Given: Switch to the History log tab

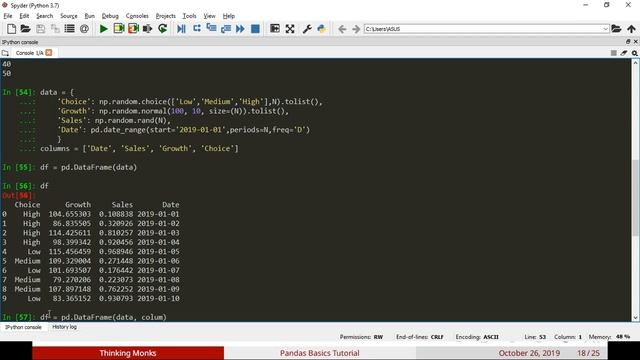Looking at the screenshot, I should point(64,327).
